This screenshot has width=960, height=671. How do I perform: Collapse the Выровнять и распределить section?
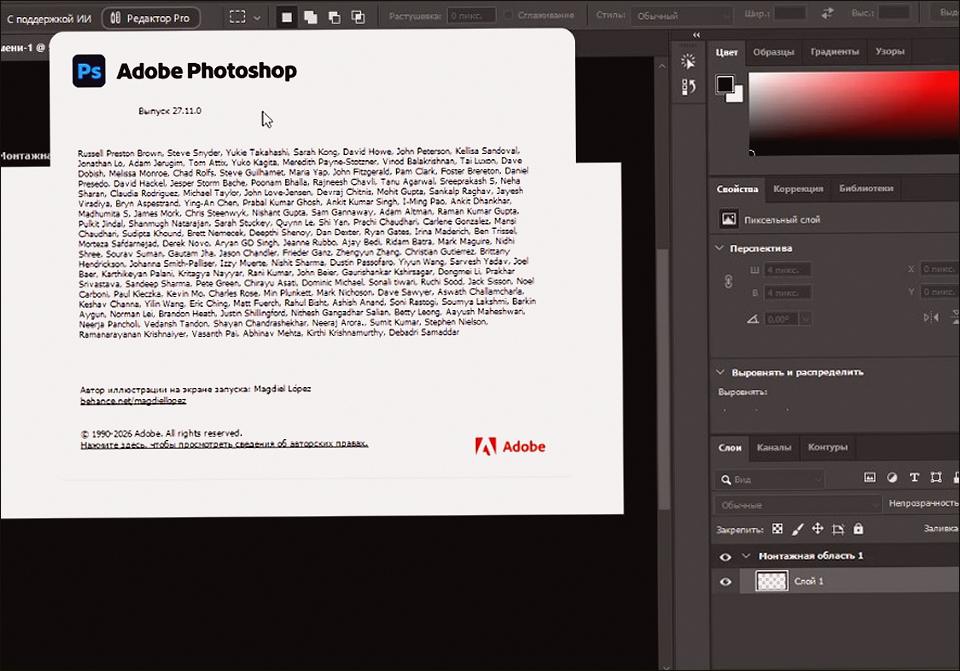click(x=720, y=372)
